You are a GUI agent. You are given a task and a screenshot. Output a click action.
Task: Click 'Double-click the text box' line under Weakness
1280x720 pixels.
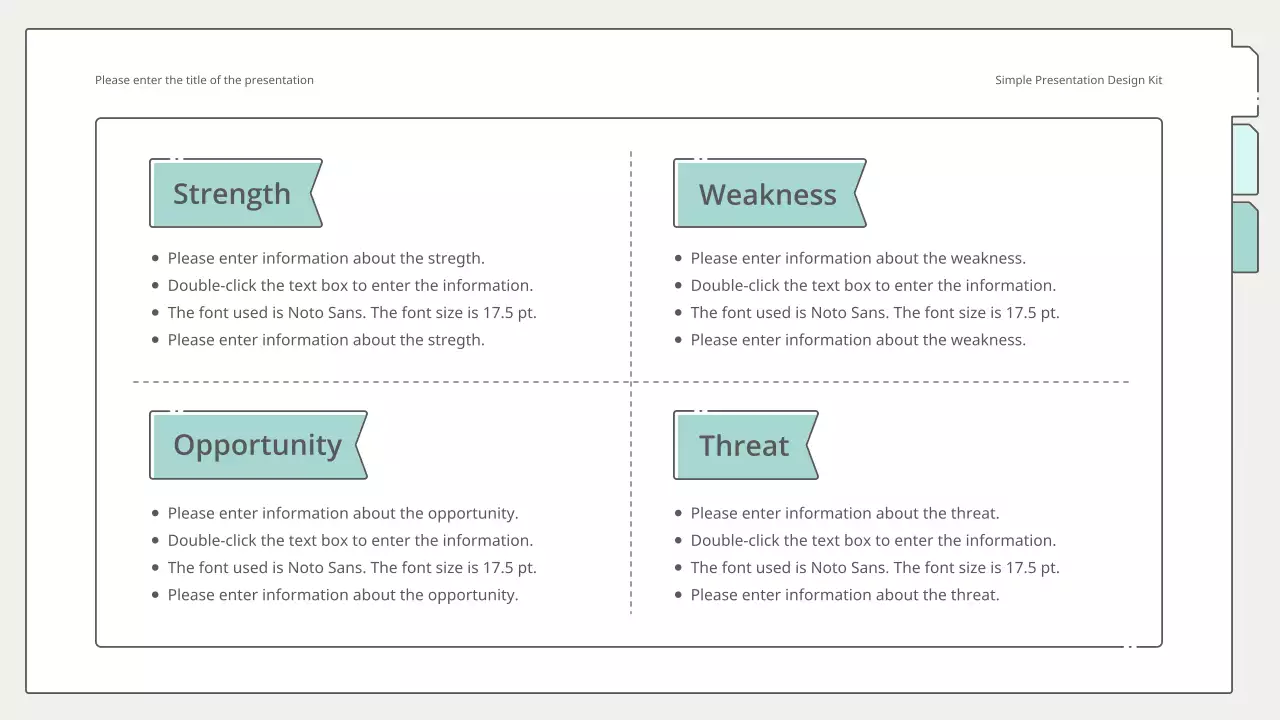873,285
